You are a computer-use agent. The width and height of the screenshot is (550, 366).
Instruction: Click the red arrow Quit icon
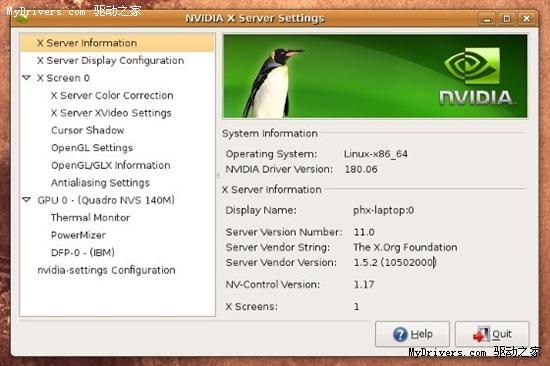click(481, 334)
